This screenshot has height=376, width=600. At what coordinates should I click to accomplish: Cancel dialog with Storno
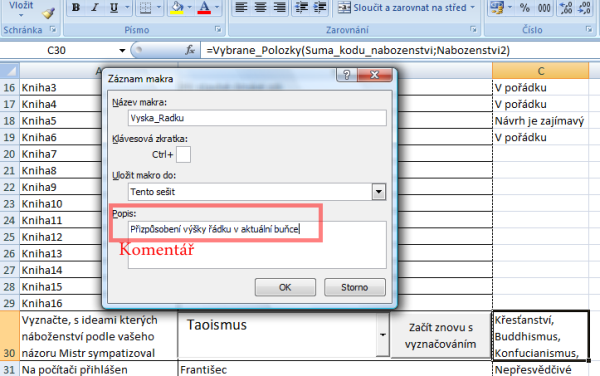355,287
